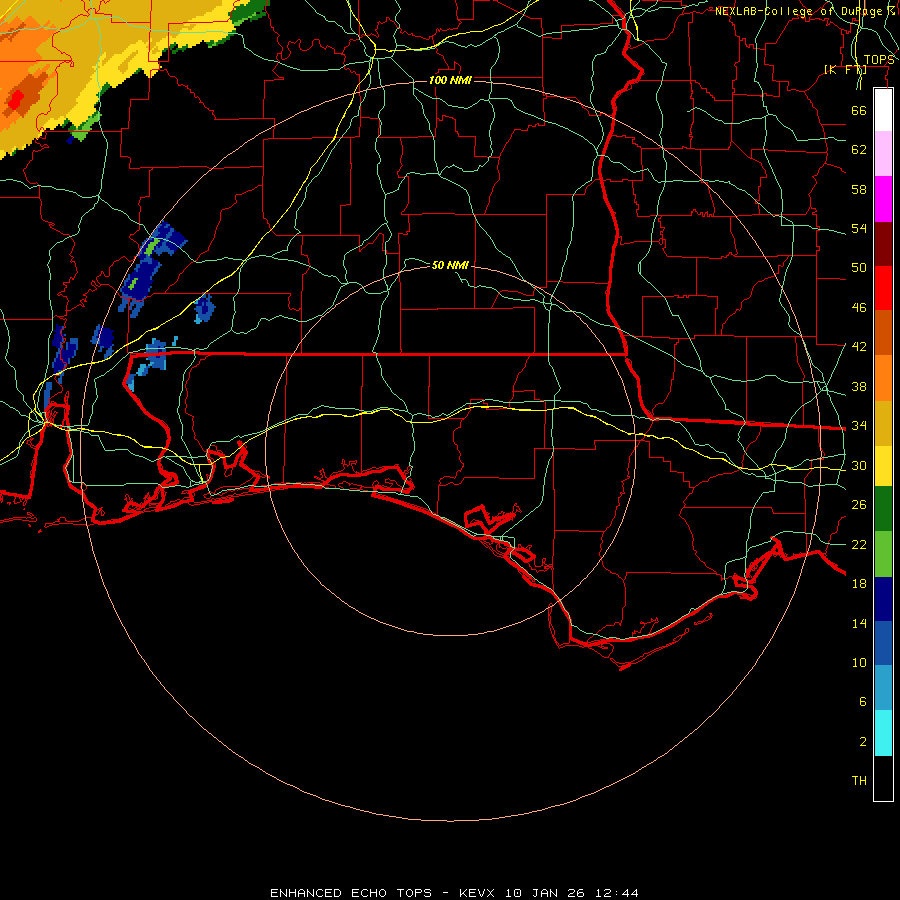Click the gold legend swatch
900x900 pixels.
pyautogui.click(x=883, y=423)
